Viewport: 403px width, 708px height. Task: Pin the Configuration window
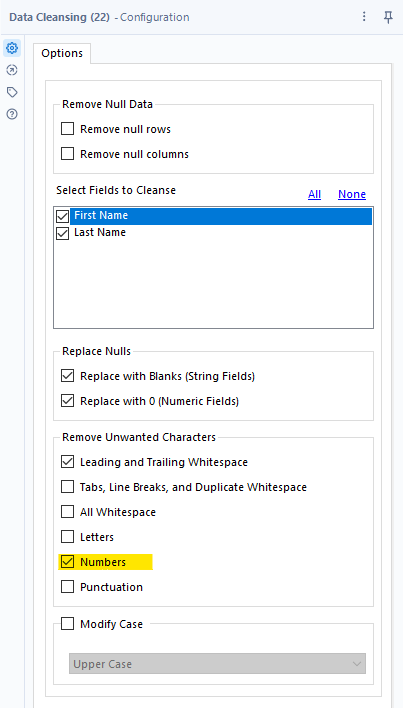(388, 17)
